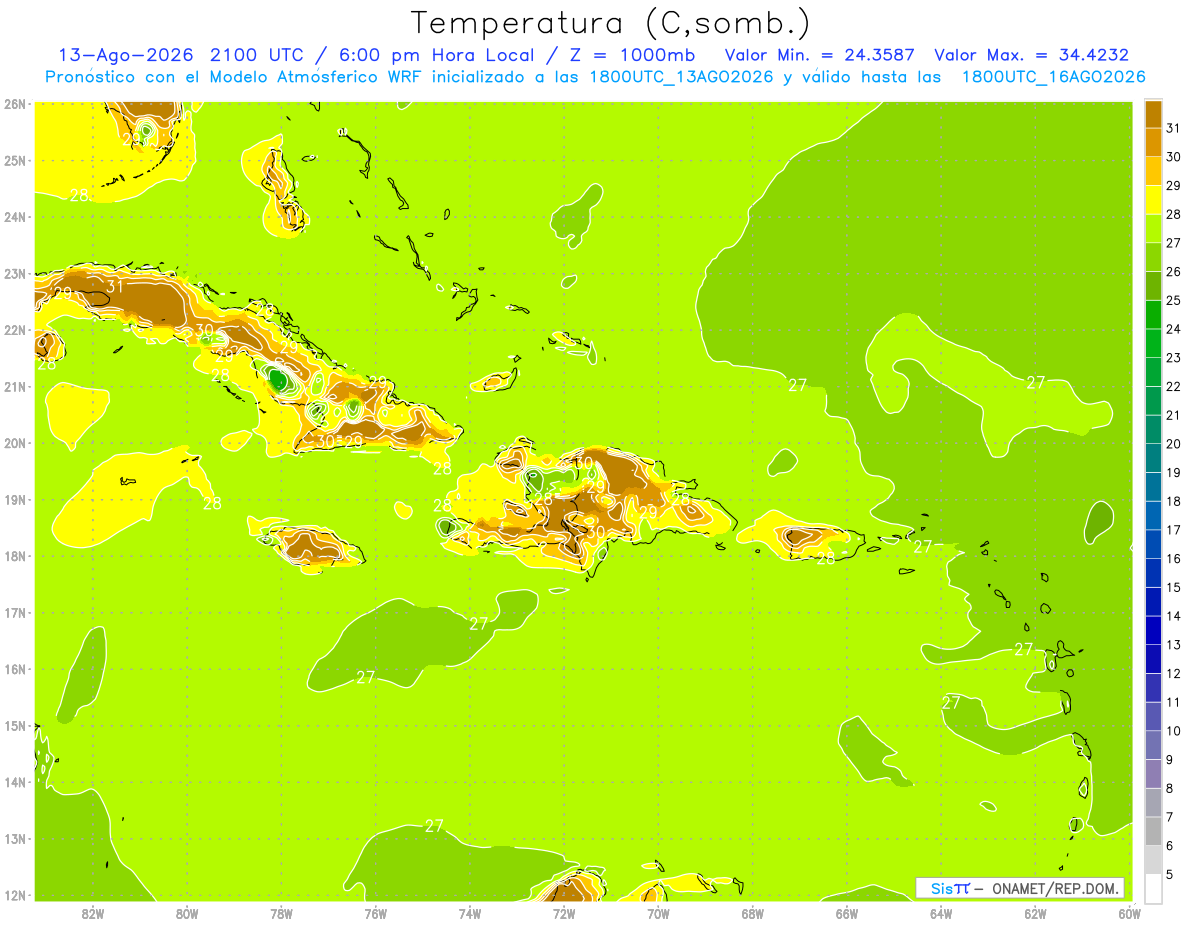Click the 1800UTC_13AGO2026 initialization text
1200x927 pixels.
pos(680,77)
